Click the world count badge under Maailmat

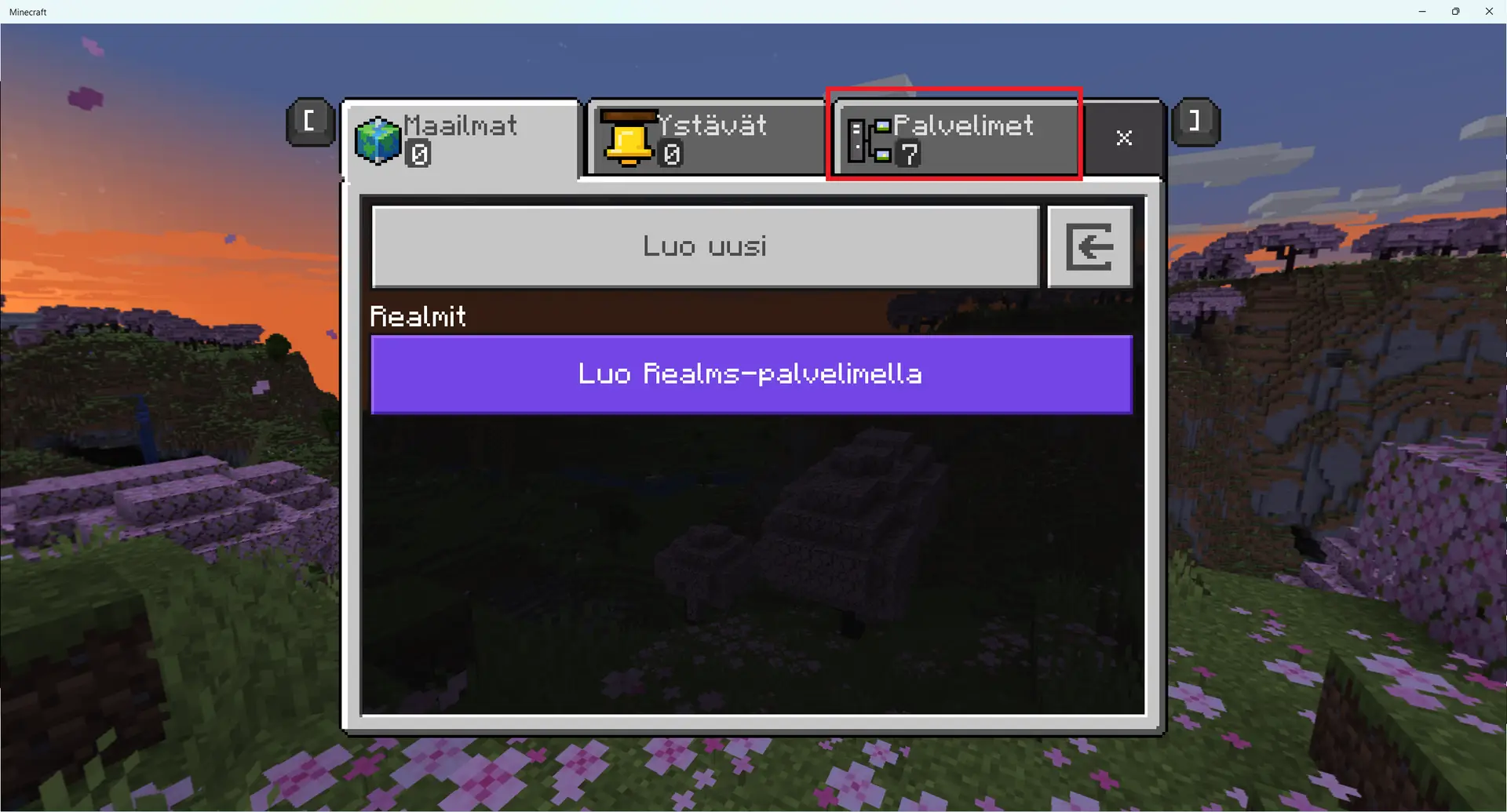point(419,155)
